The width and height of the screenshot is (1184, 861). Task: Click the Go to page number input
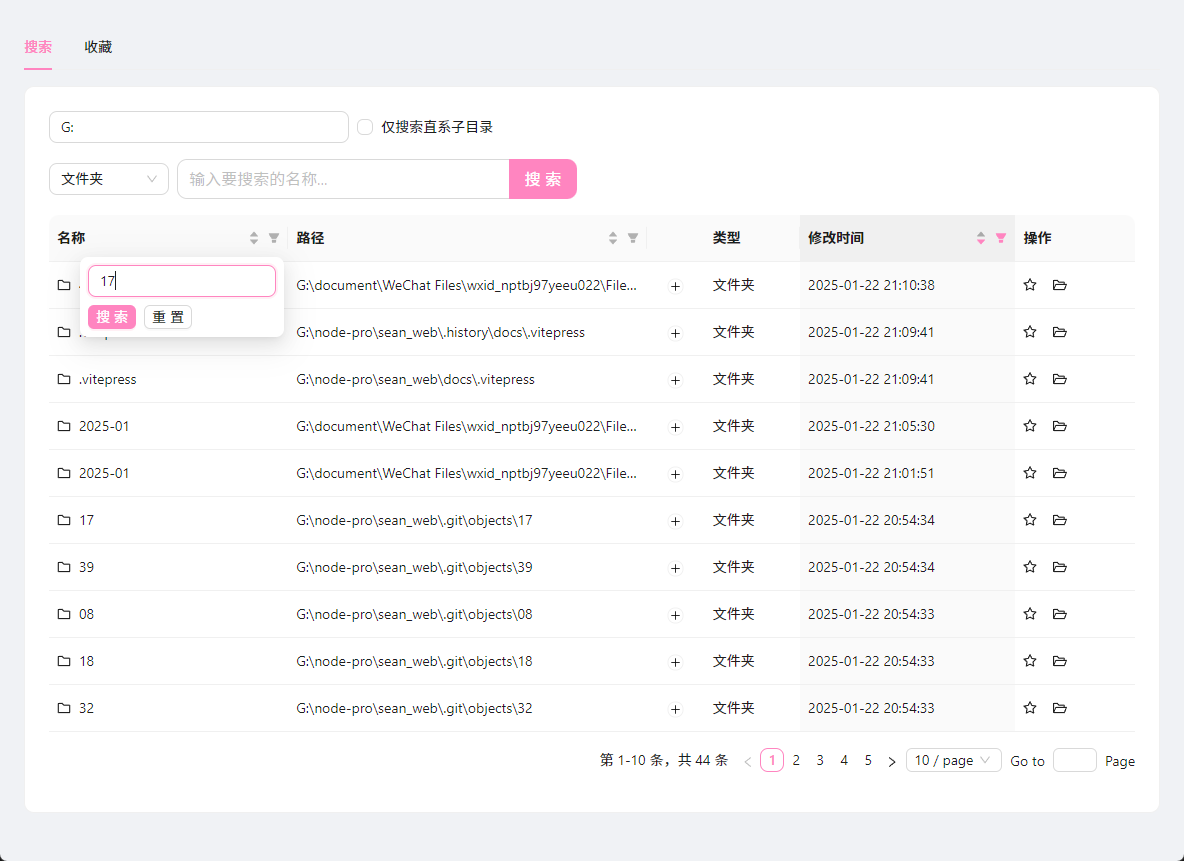coord(1074,760)
